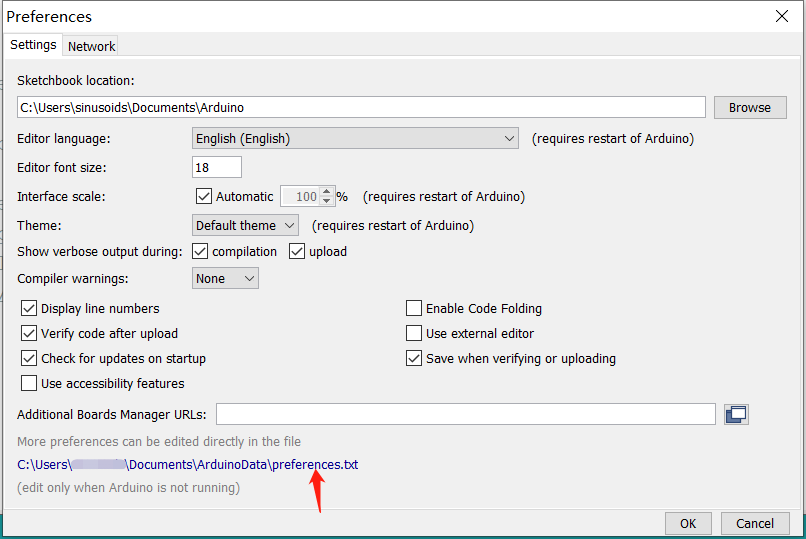806x539 pixels.
Task: Toggle Check for updates on startup
Action: (x=29, y=358)
